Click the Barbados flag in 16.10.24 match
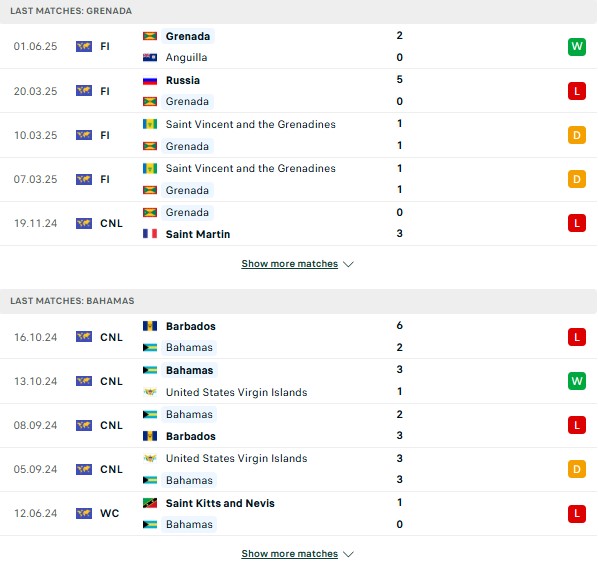This screenshot has height=572, width=598. (150, 326)
